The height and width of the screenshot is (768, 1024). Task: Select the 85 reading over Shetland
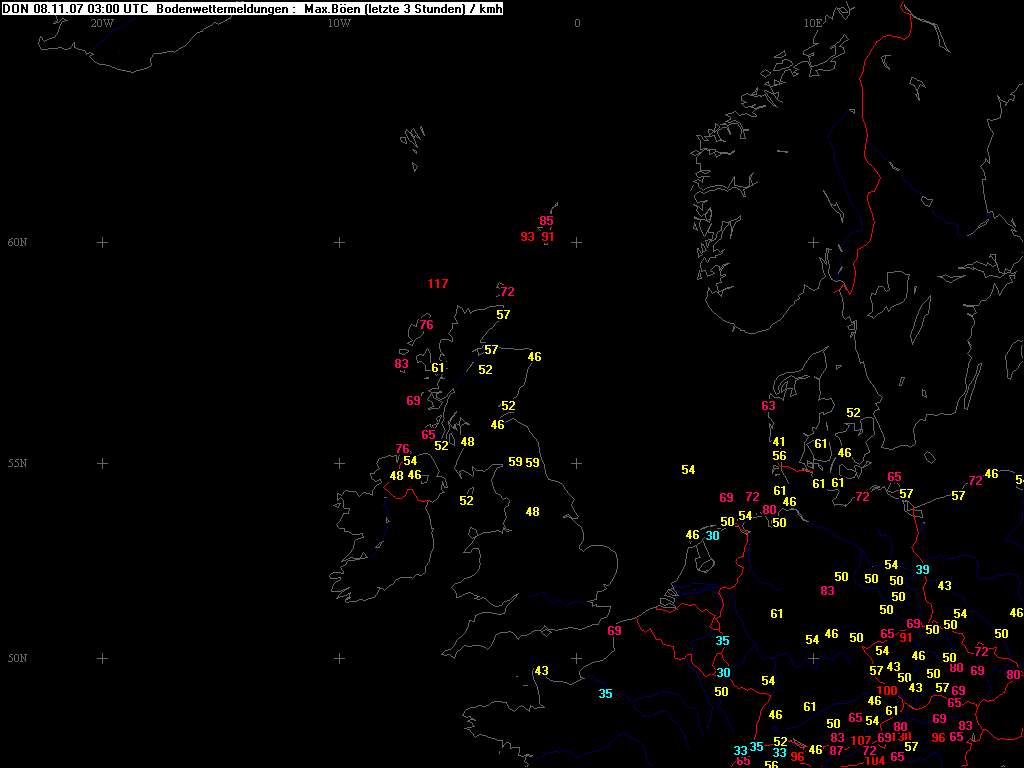click(546, 221)
